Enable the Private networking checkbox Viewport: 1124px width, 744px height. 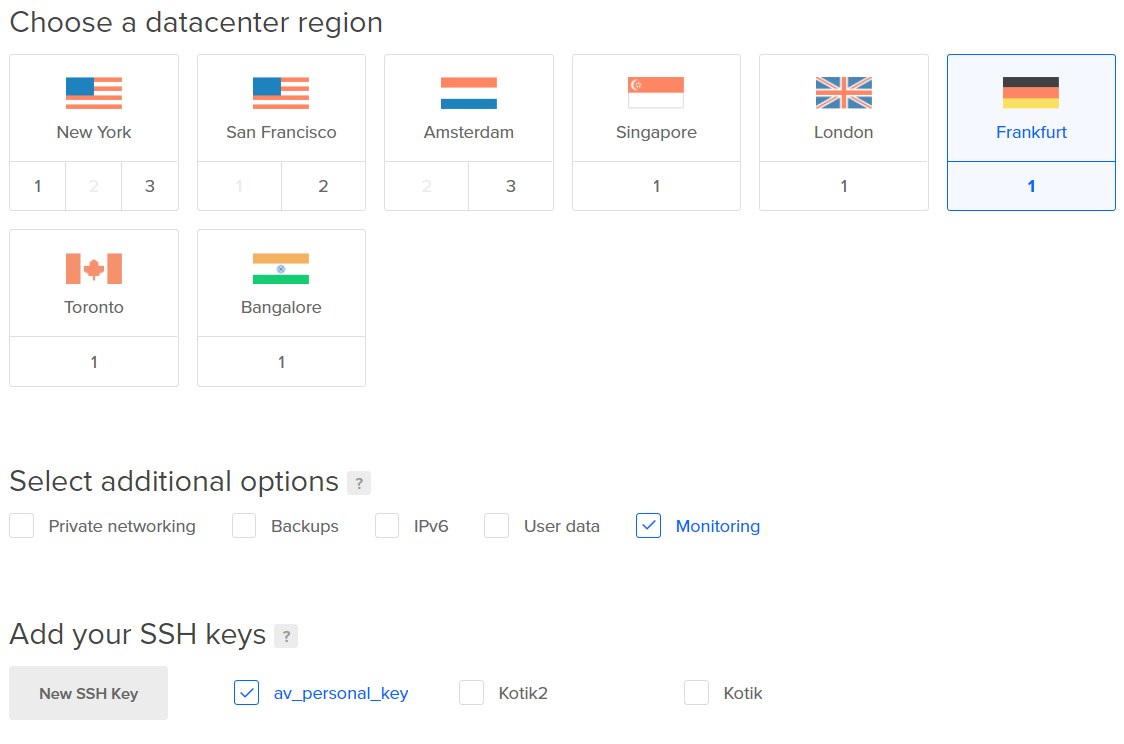click(22, 526)
